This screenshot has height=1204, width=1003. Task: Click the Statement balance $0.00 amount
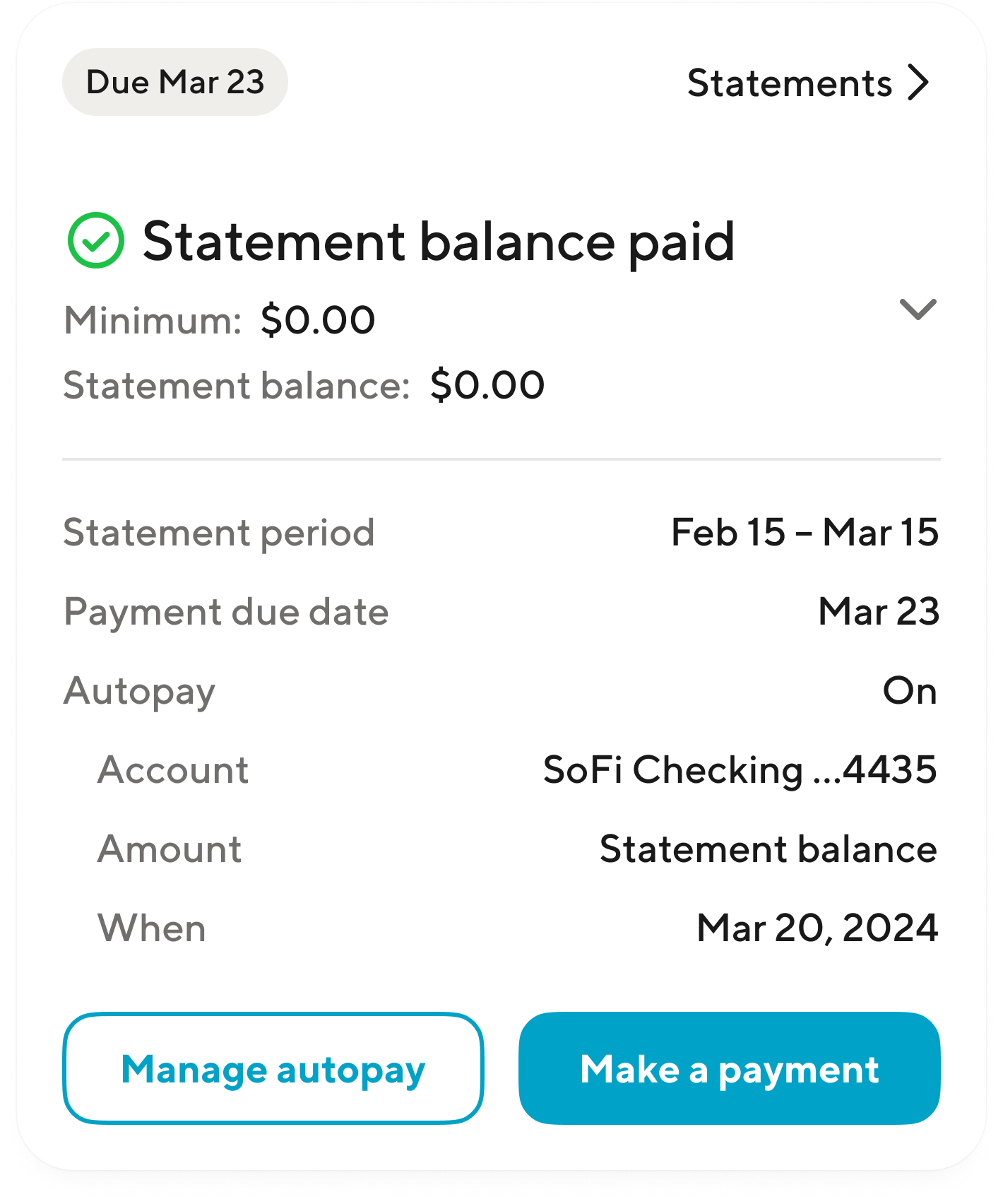[x=487, y=386]
